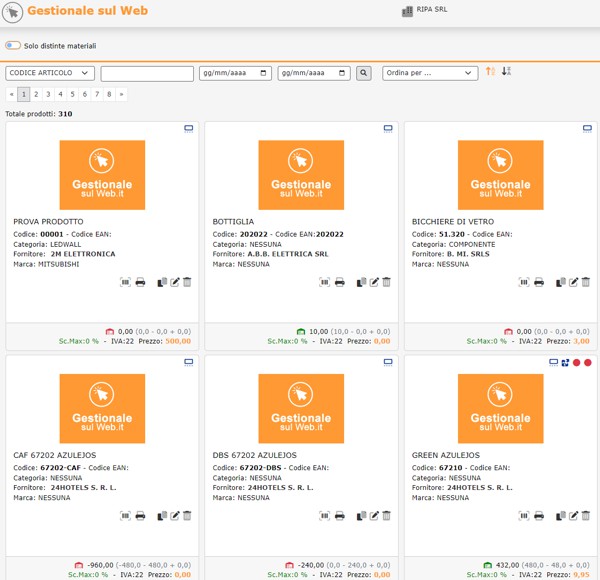The width and height of the screenshot is (600, 580).
Task: Open the BOTTIGLIA product thumbnail
Action: (x=301, y=175)
